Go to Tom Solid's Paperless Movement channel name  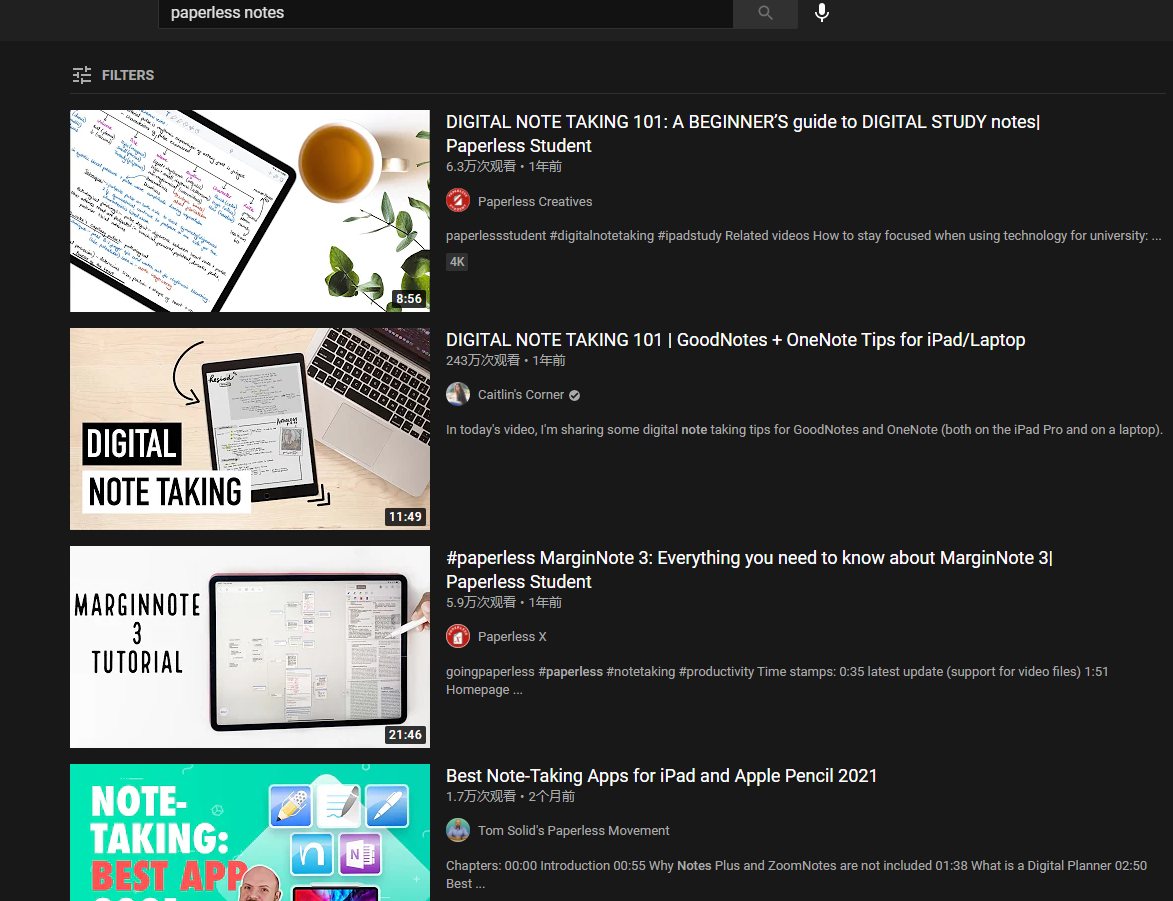pyautogui.click(x=573, y=831)
